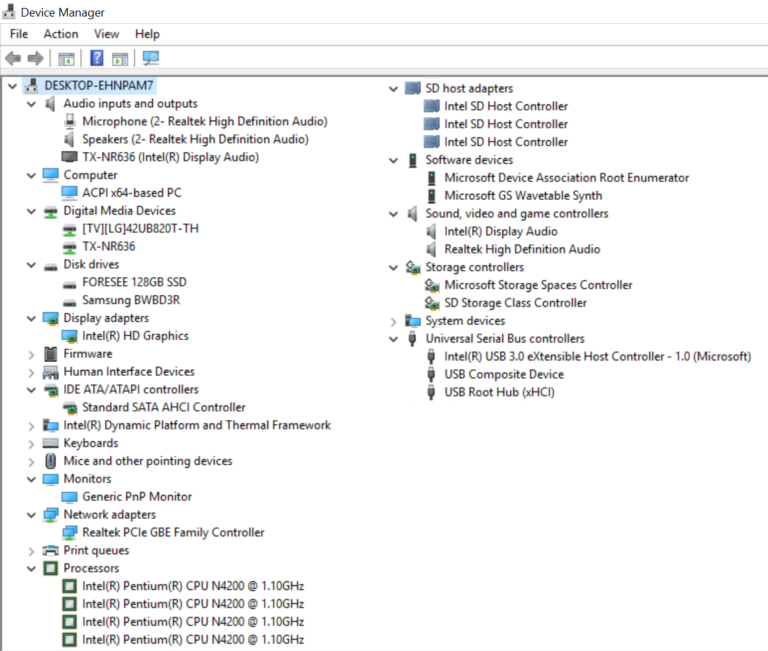Click the Action pane toolbar icon beside Help
768x651 pixels.
[x=120, y=59]
